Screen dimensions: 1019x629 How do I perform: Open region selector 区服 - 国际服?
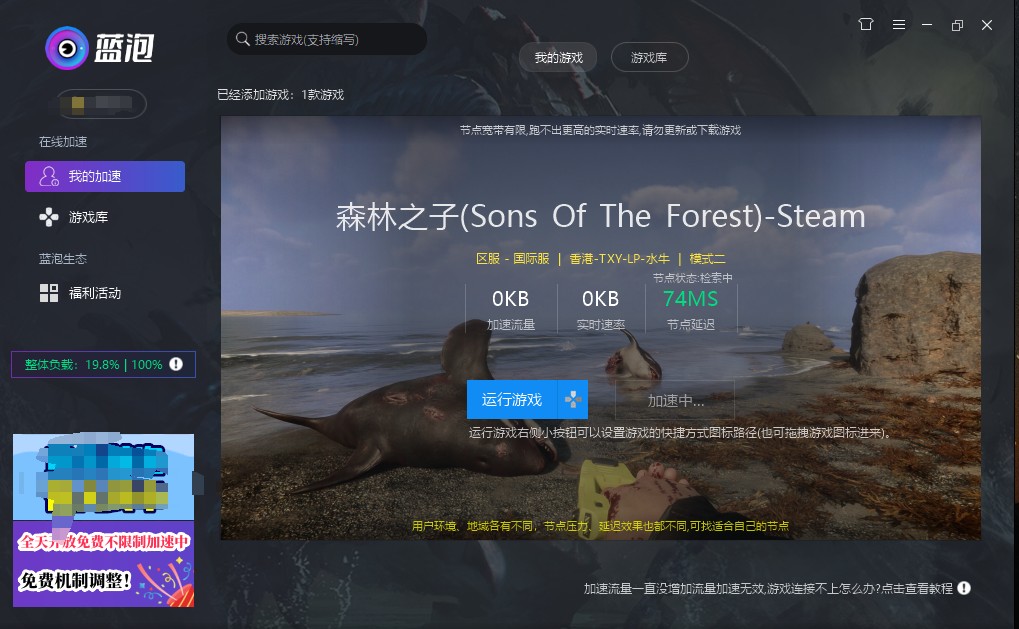(x=513, y=259)
